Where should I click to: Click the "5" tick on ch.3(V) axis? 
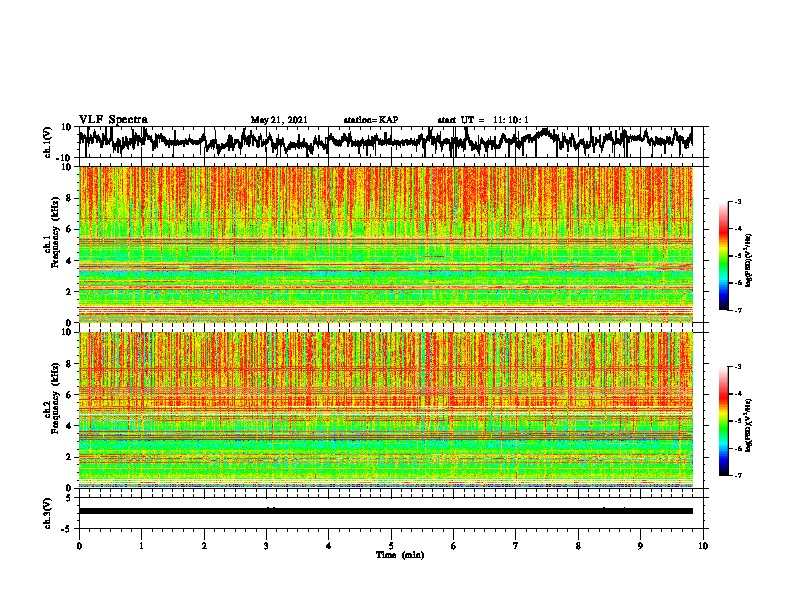coord(69,498)
